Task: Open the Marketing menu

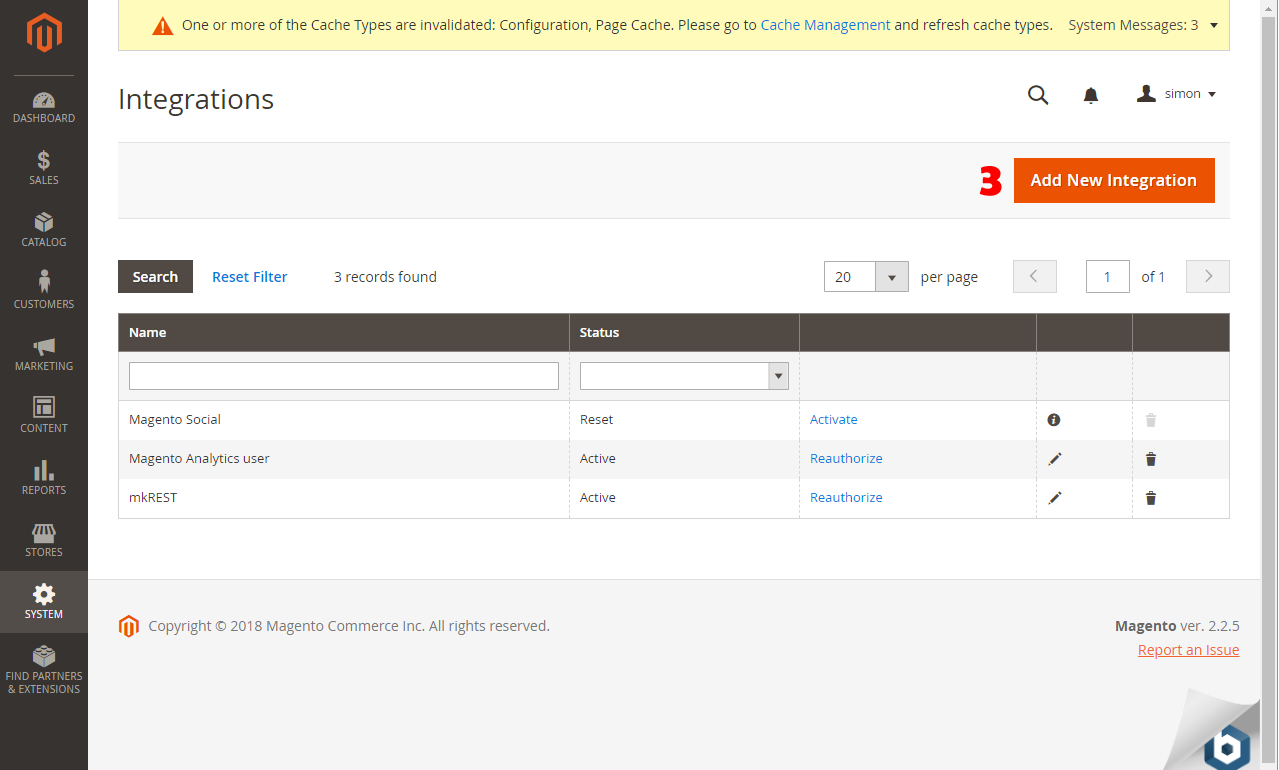Action: click(x=44, y=354)
